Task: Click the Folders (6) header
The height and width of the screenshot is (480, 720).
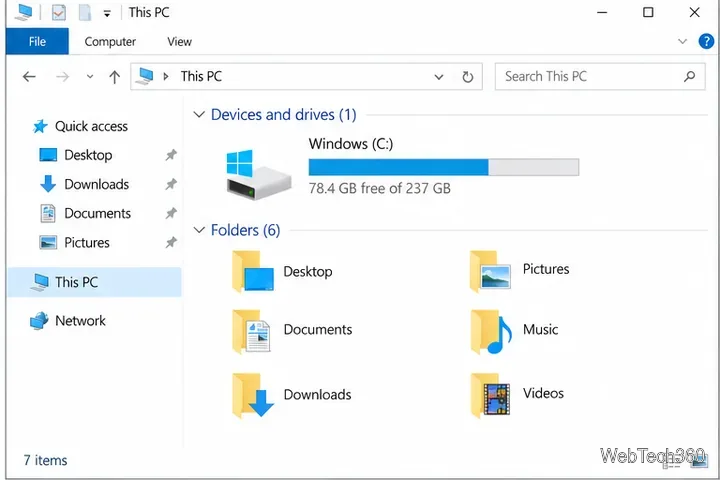Action: click(245, 230)
